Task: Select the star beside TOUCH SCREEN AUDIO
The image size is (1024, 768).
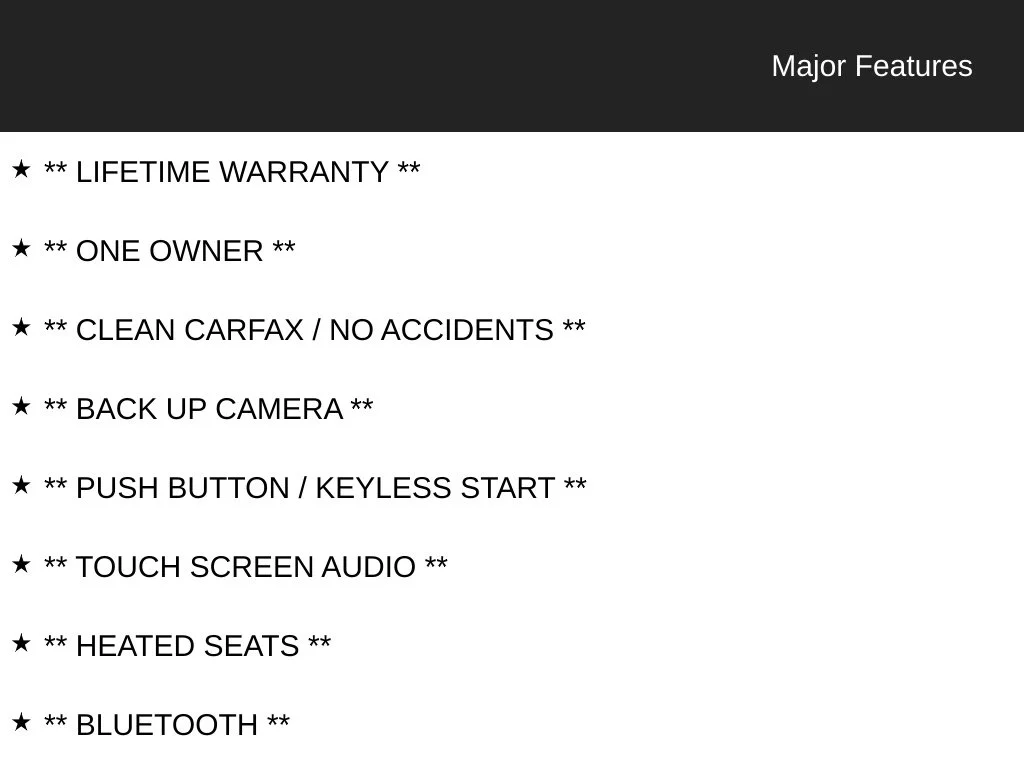Action: coord(21,565)
